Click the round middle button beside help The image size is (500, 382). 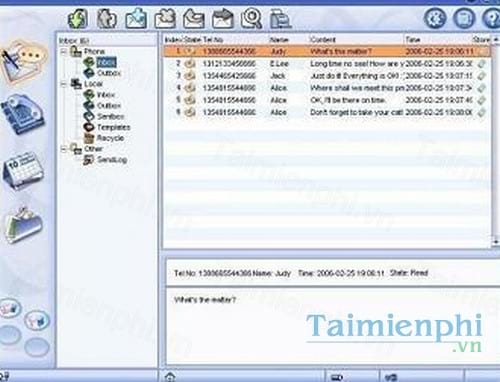tap(464, 18)
